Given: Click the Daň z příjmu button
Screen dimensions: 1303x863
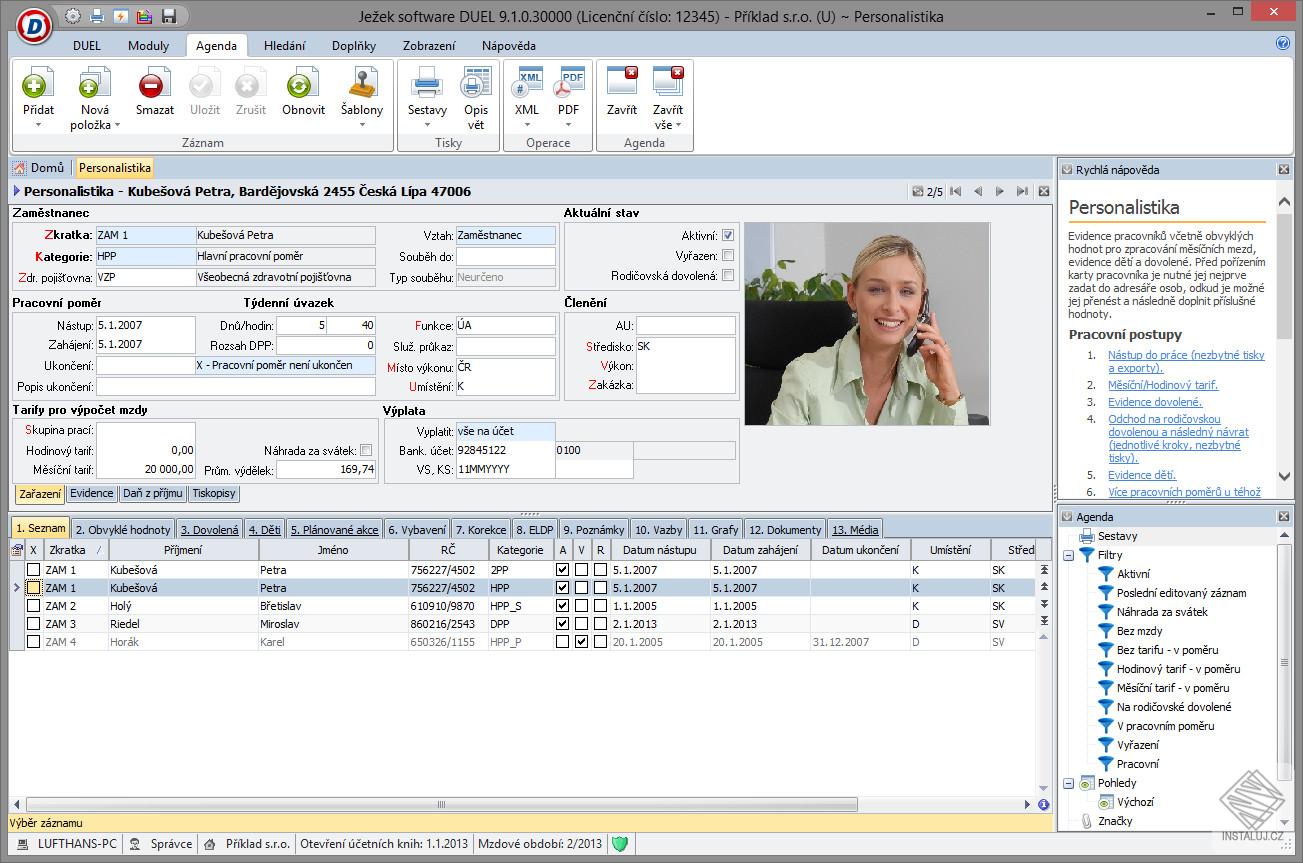Looking at the screenshot, I should [152, 493].
